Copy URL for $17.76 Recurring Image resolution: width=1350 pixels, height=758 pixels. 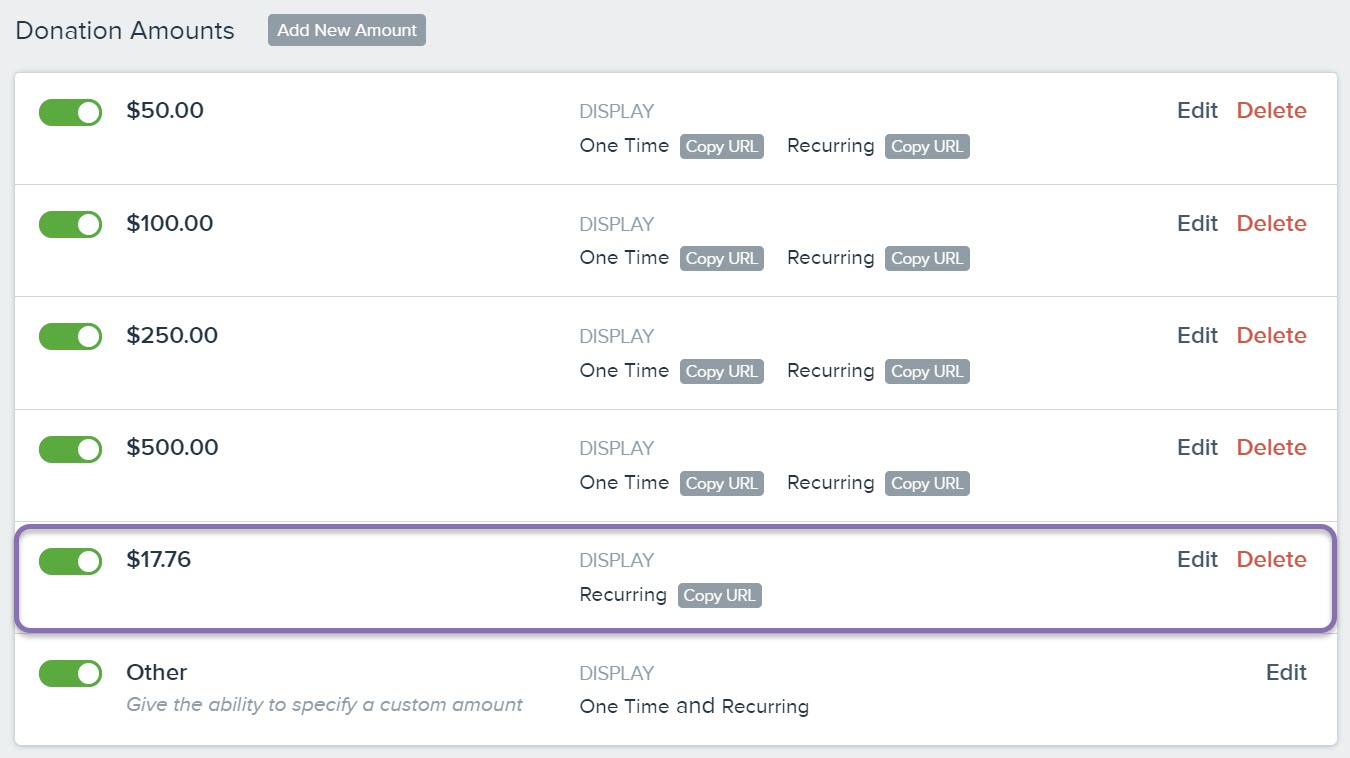tap(720, 595)
